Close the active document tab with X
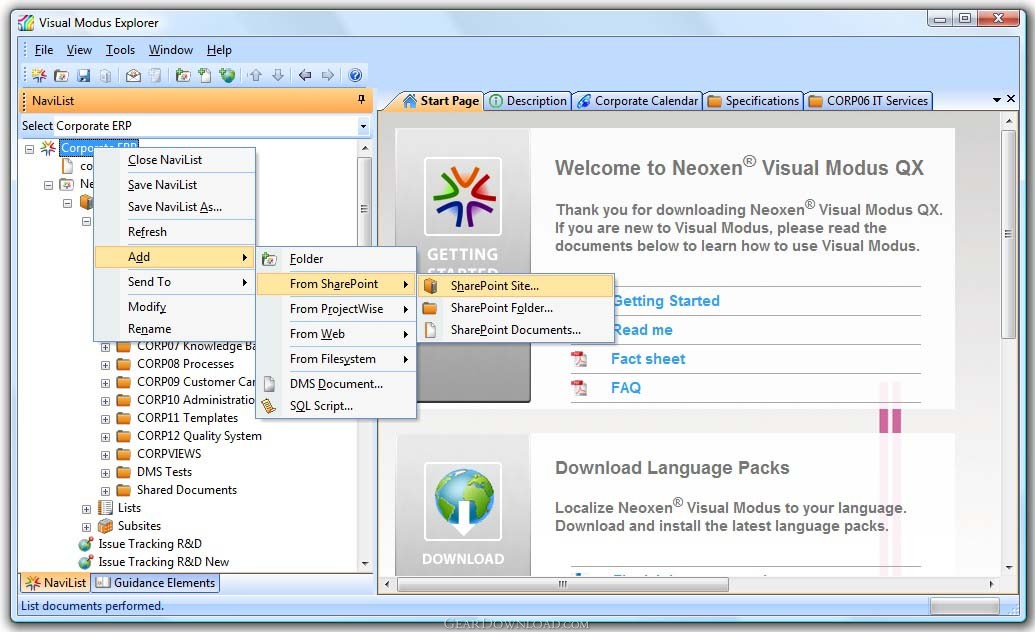The image size is (1035, 632). tap(1011, 99)
